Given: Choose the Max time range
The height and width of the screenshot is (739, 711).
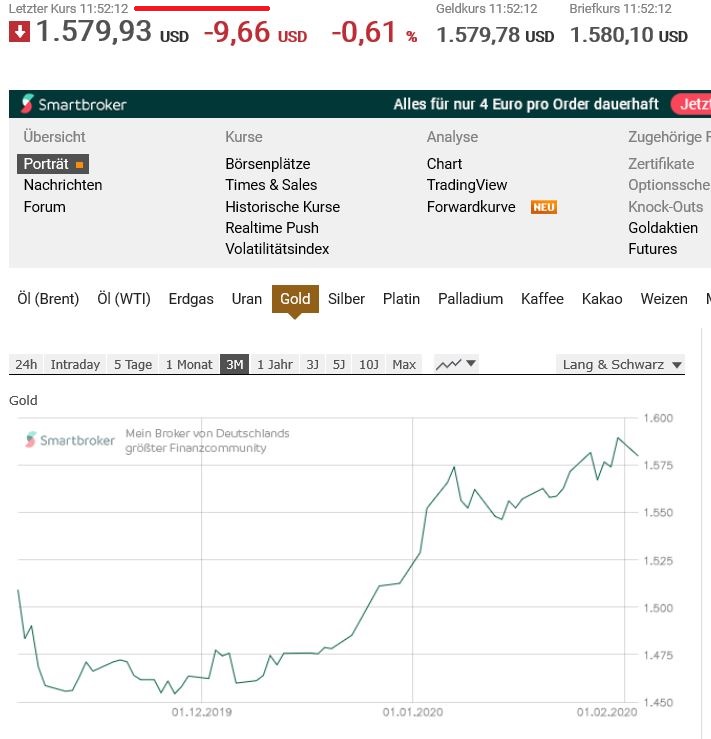Looking at the screenshot, I should 404,364.
